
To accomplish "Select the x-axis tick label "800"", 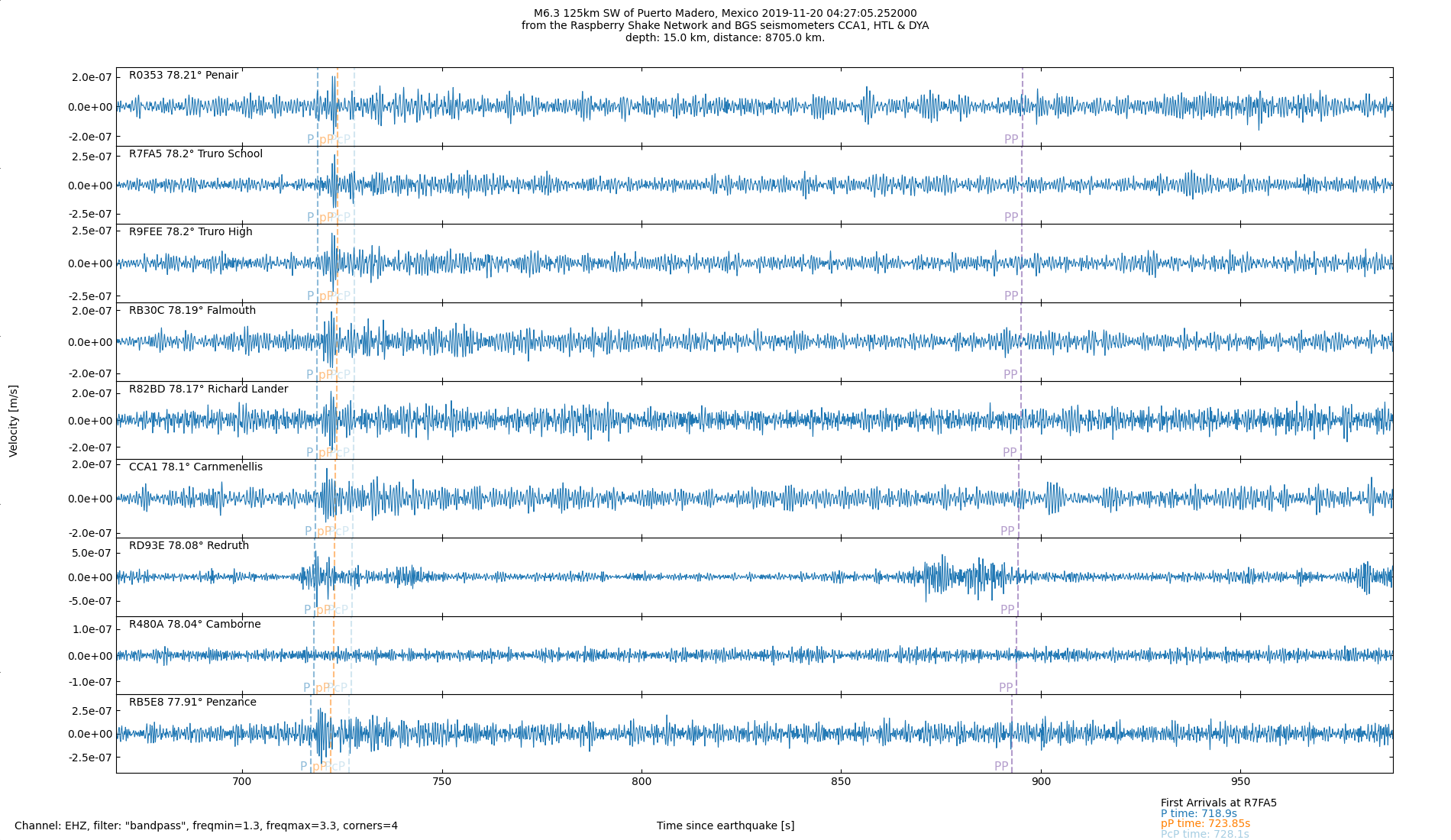I will point(641,782).
